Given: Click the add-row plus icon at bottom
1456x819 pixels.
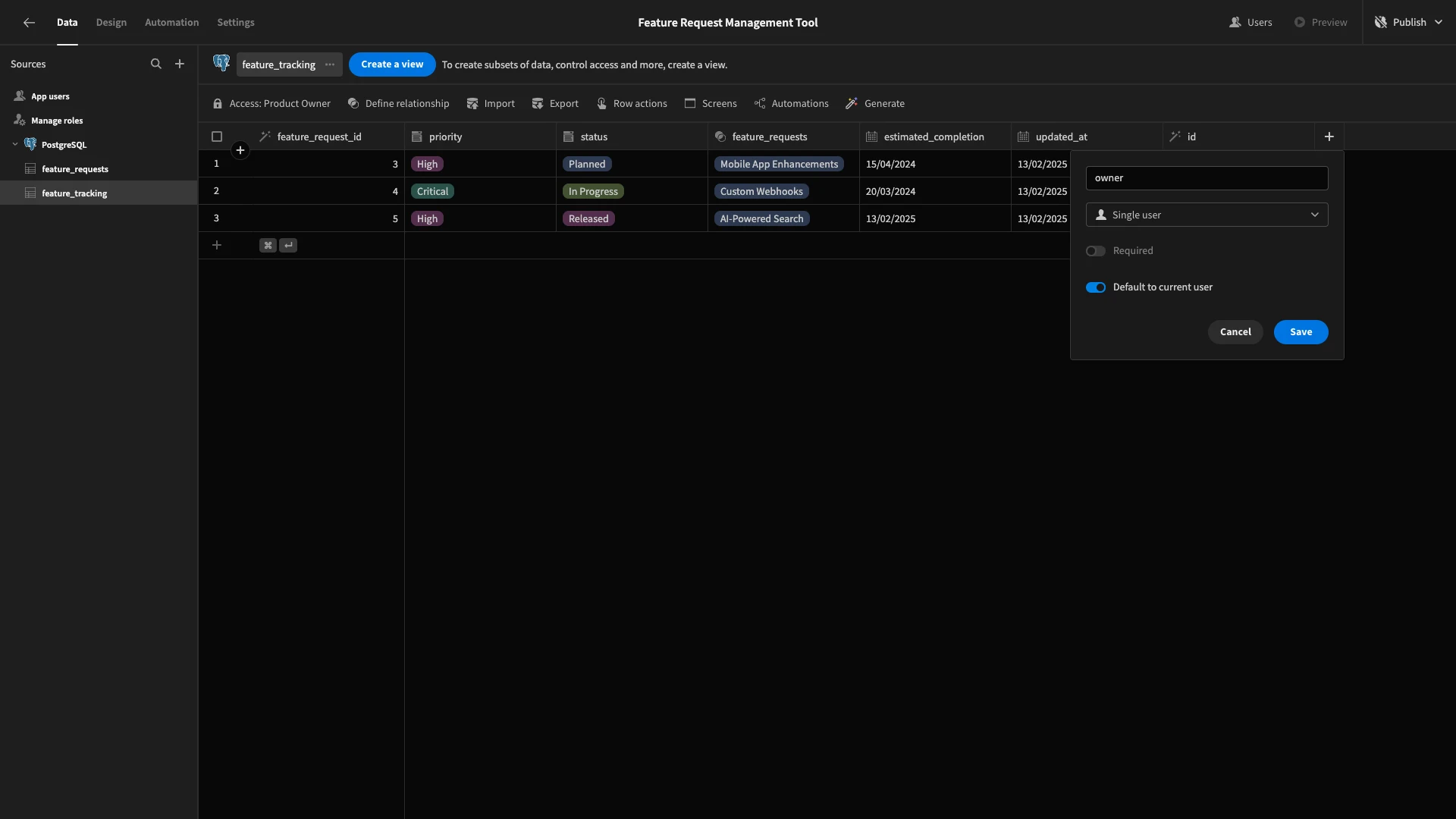Looking at the screenshot, I should (x=217, y=245).
